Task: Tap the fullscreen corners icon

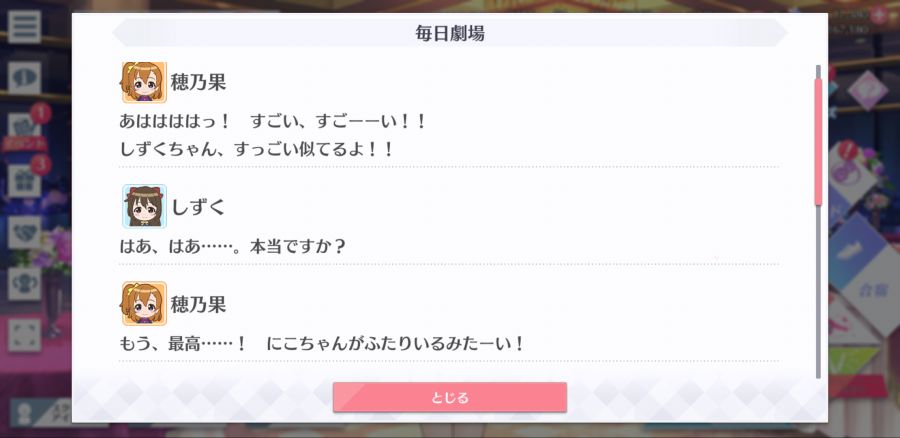Action: click(x=24, y=335)
